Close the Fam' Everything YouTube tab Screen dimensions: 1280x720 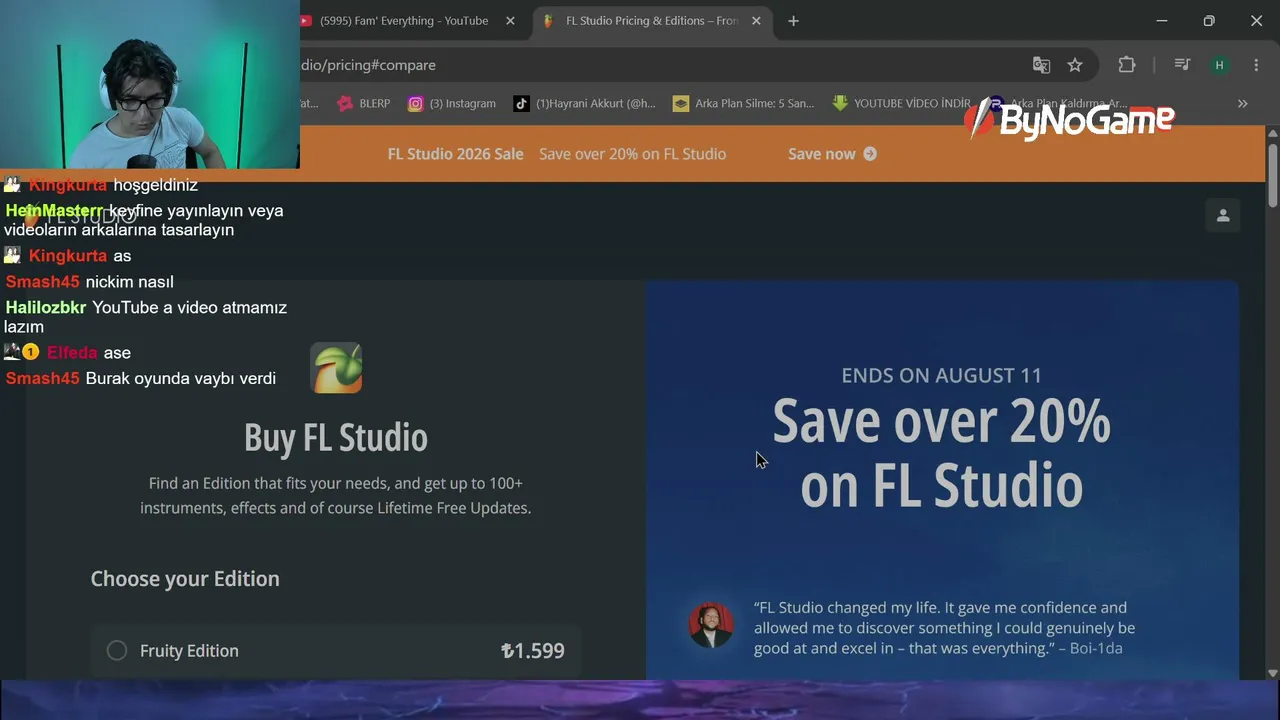pos(510,21)
